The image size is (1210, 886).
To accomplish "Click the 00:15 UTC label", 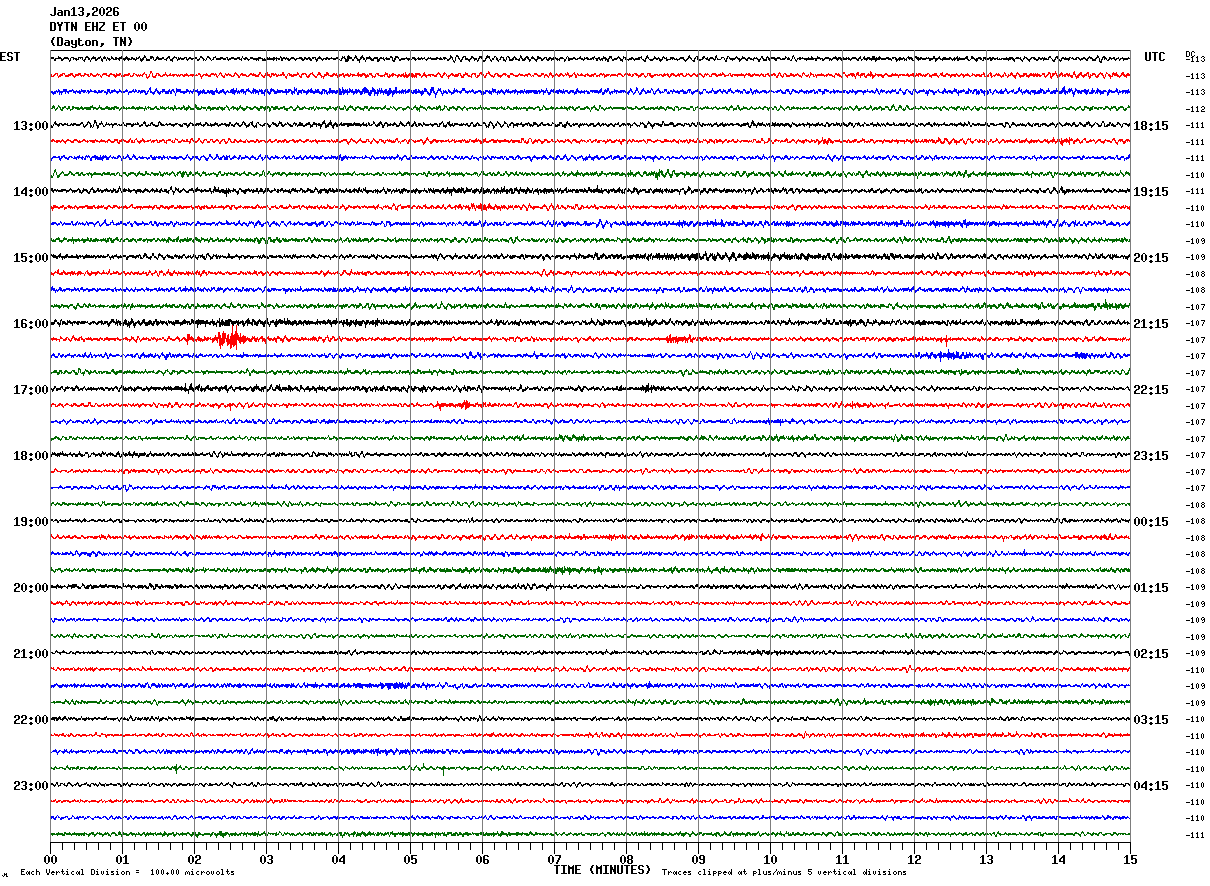I will (x=1151, y=522).
